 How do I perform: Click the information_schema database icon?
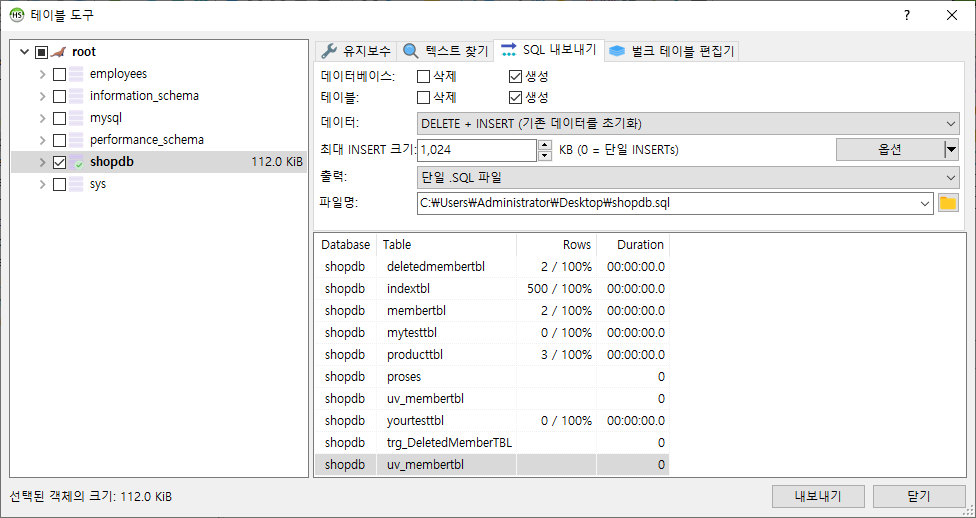76,96
